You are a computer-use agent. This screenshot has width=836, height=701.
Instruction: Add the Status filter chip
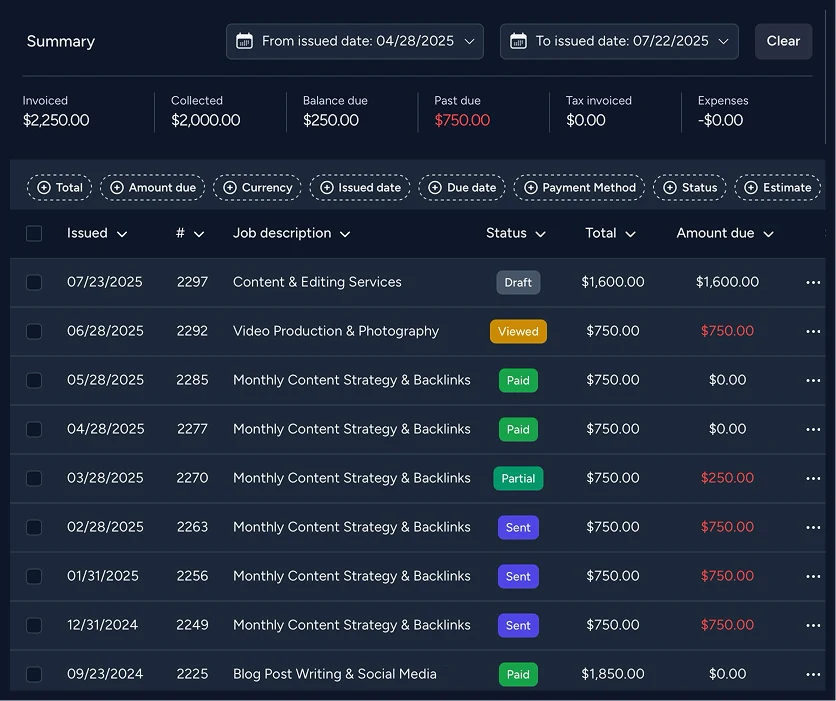coord(689,188)
